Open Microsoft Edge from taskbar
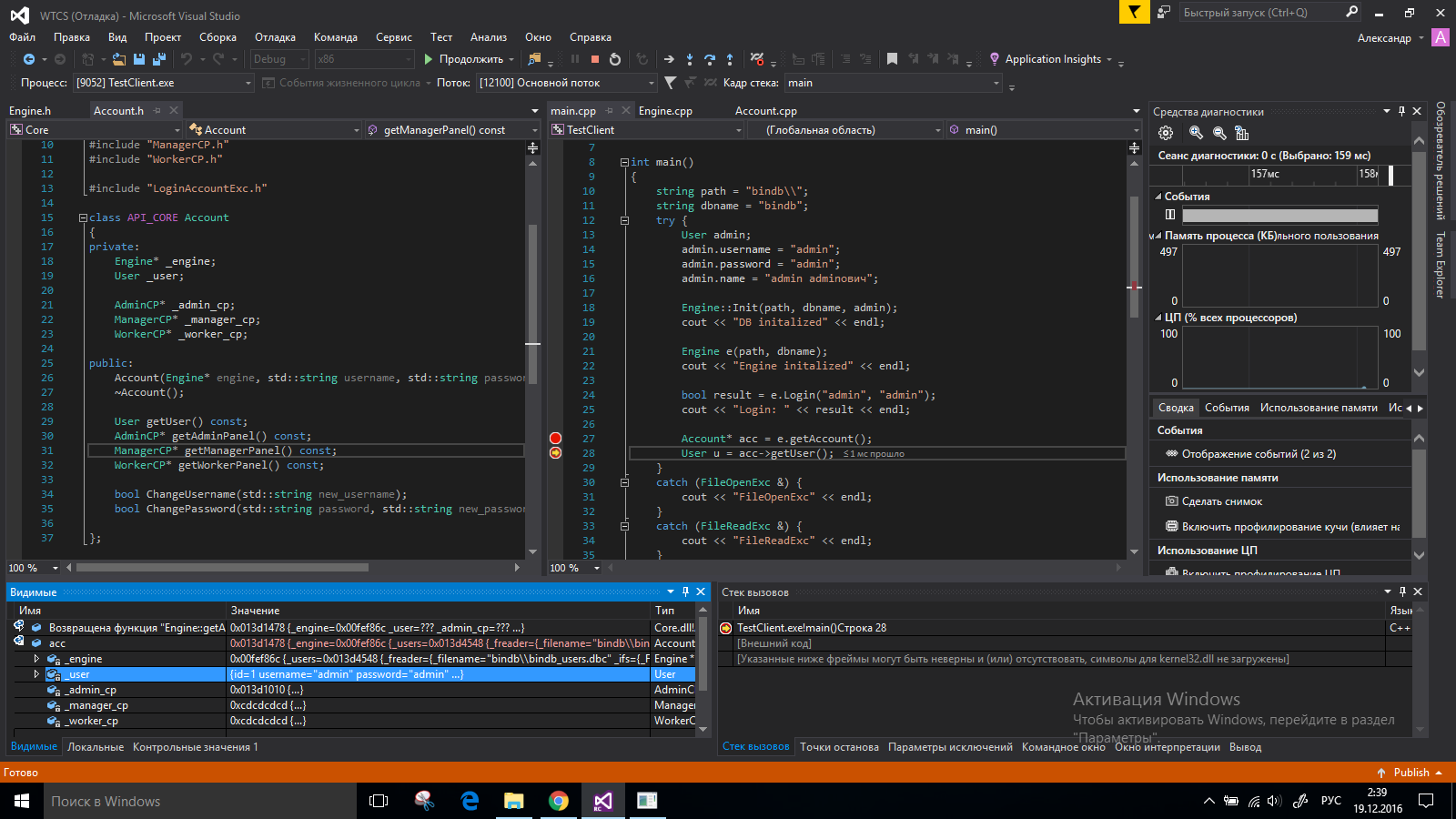The image size is (1456, 819). point(470,801)
